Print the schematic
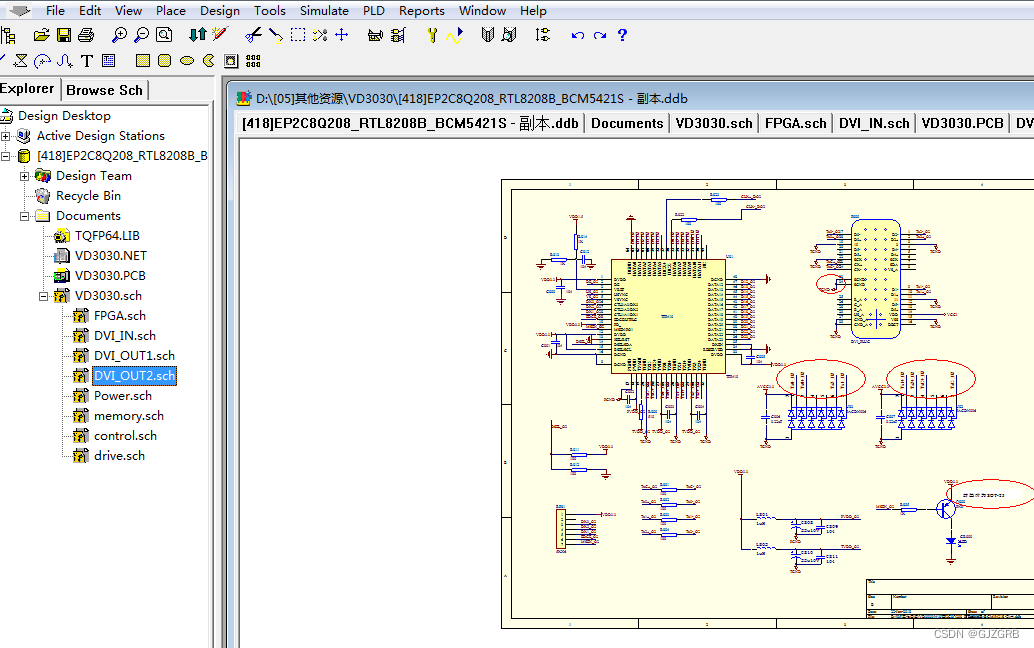The height and width of the screenshot is (648, 1034). (87, 34)
